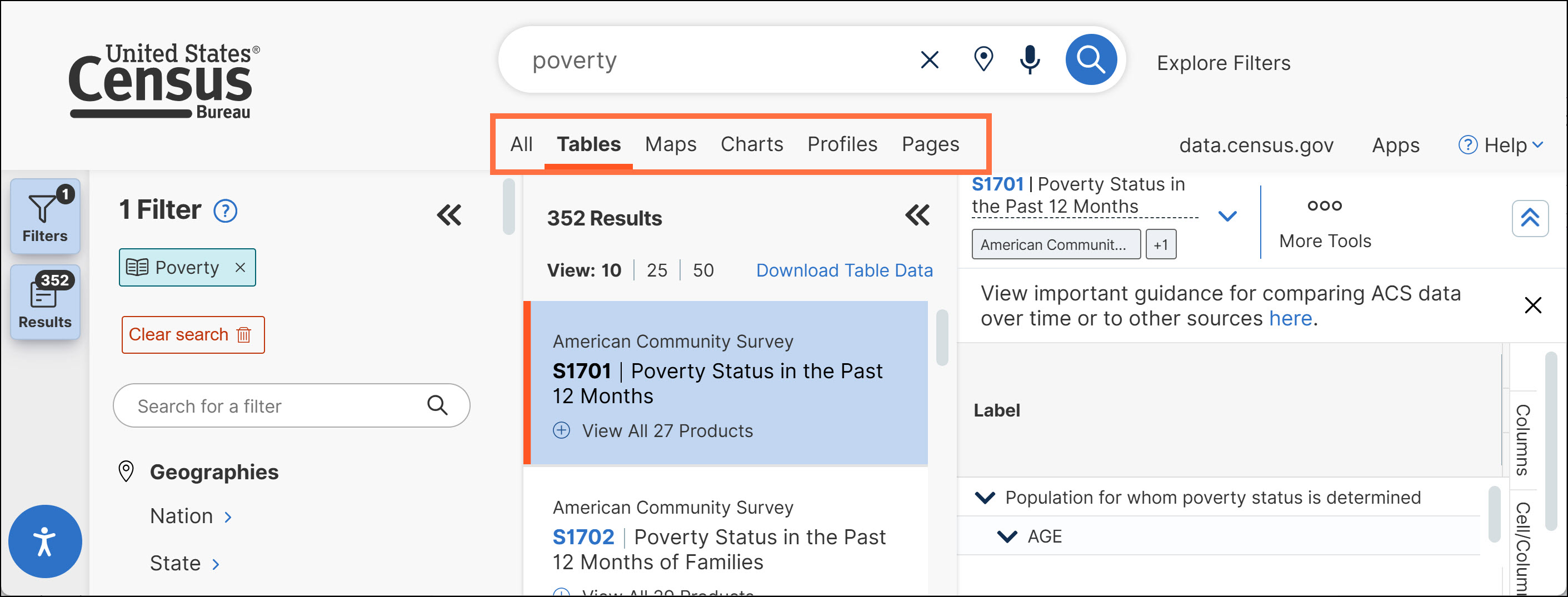Expand the S1701 table title dropdown

(x=1227, y=216)
